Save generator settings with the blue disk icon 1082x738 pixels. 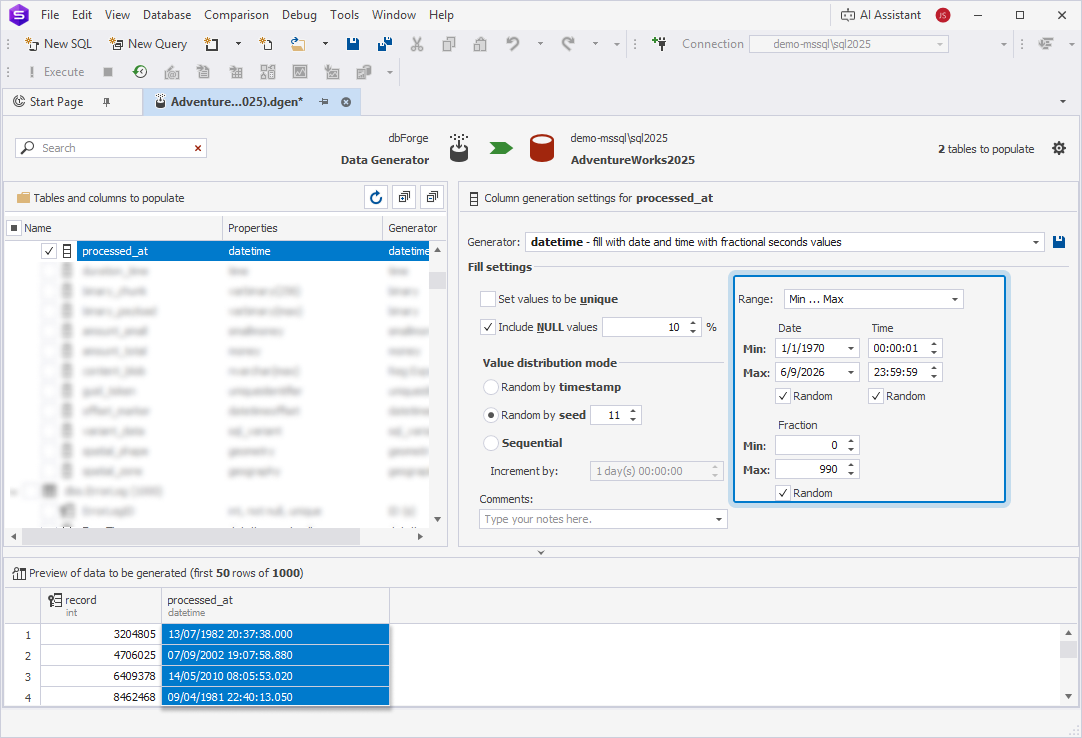[x=1059, y=242]
